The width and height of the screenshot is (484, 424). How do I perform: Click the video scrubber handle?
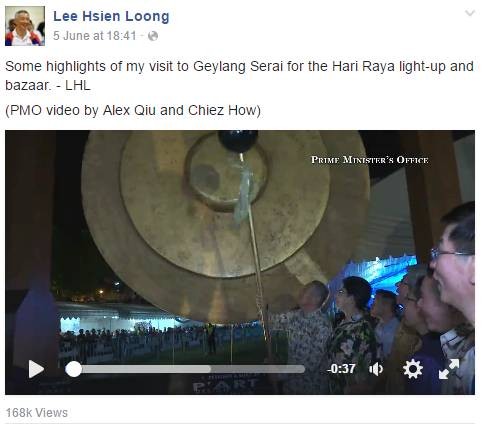click(73, 369)
